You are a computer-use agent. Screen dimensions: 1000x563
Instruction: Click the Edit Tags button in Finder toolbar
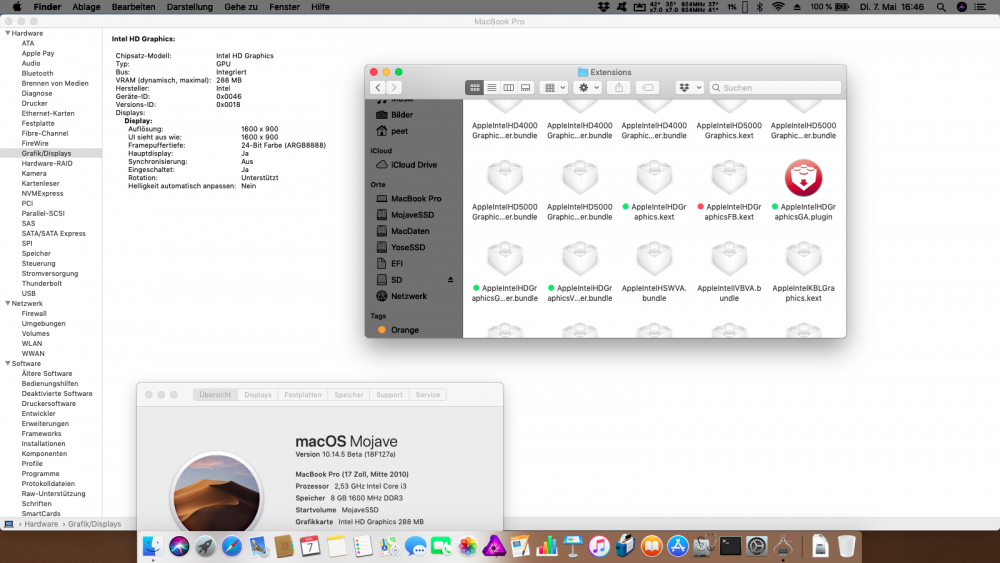pos(647,87)
